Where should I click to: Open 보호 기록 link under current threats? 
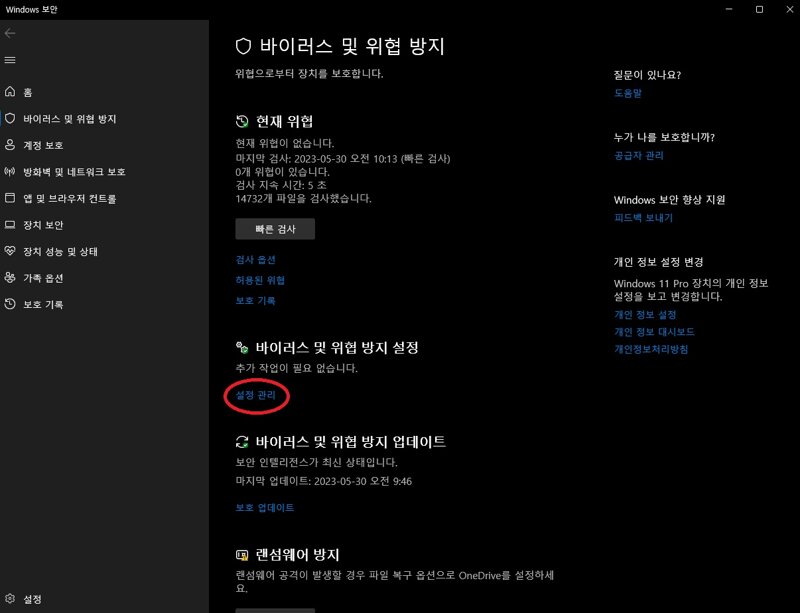click(256, 301)
